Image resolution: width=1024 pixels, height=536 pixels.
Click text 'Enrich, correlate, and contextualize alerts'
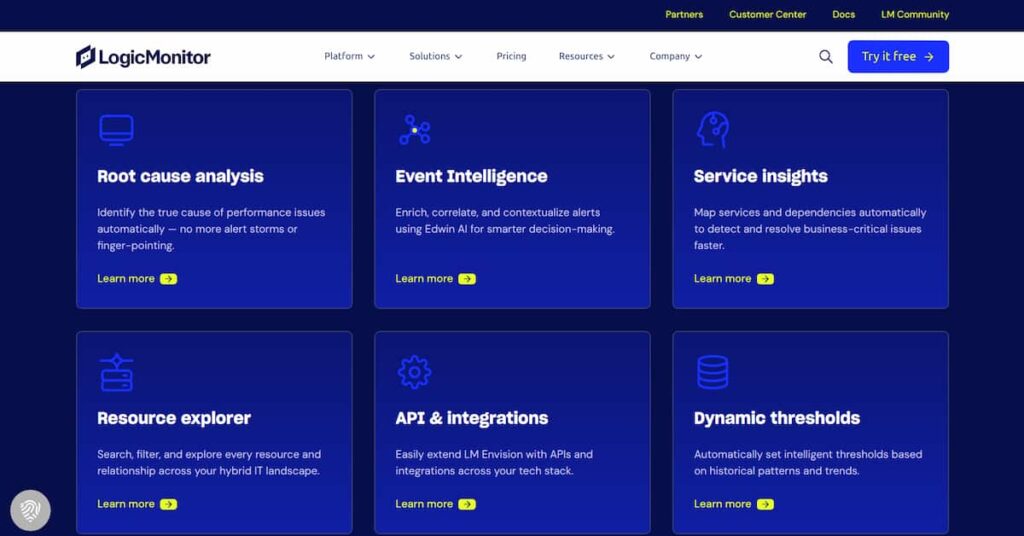tap(498, 213)
